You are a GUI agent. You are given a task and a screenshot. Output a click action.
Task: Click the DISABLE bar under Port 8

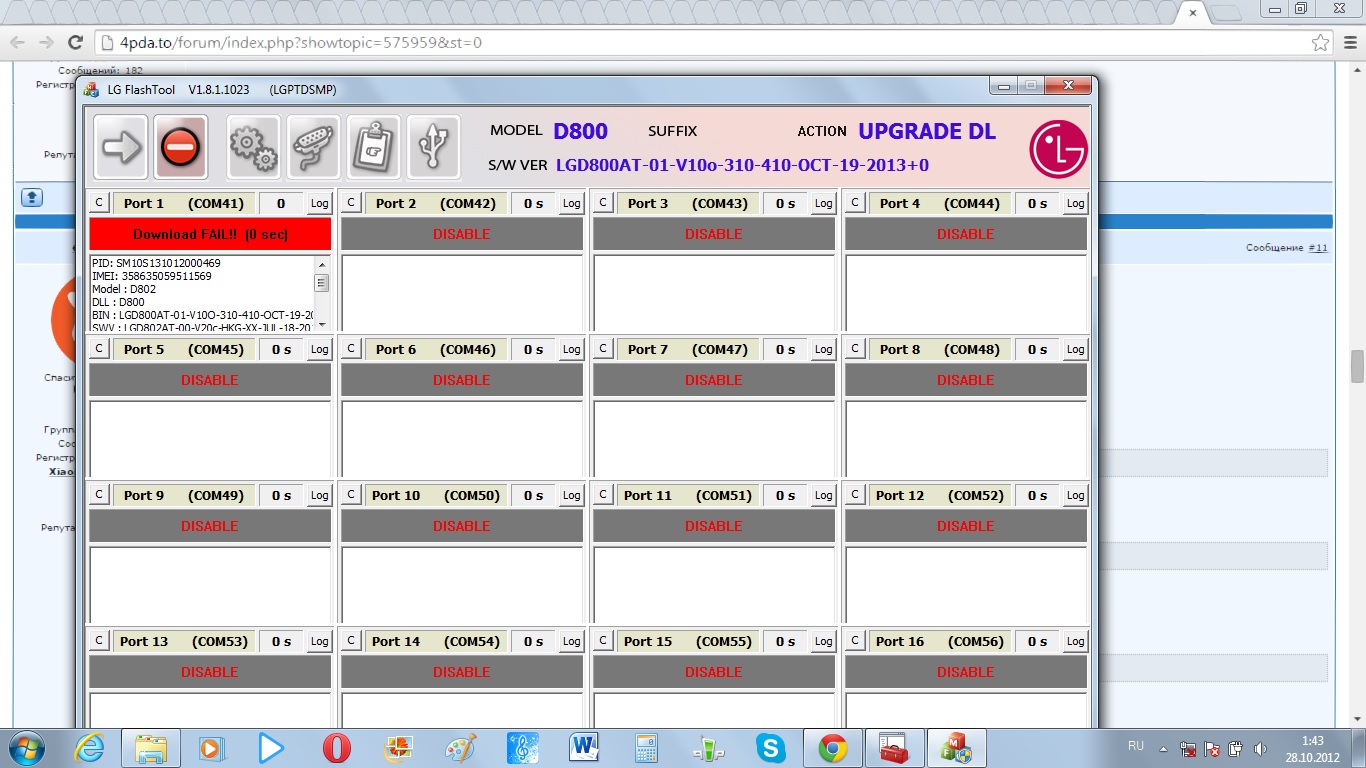pyautogui.click(x=966, y=380)
